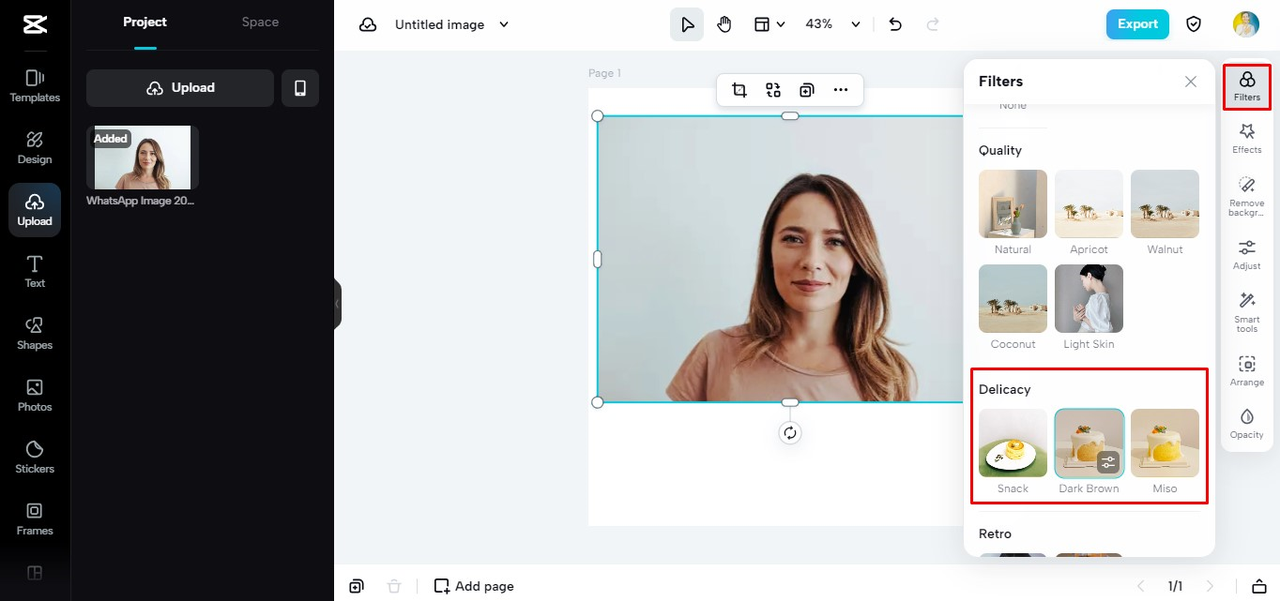Click the Export button

click(1137, 24)
